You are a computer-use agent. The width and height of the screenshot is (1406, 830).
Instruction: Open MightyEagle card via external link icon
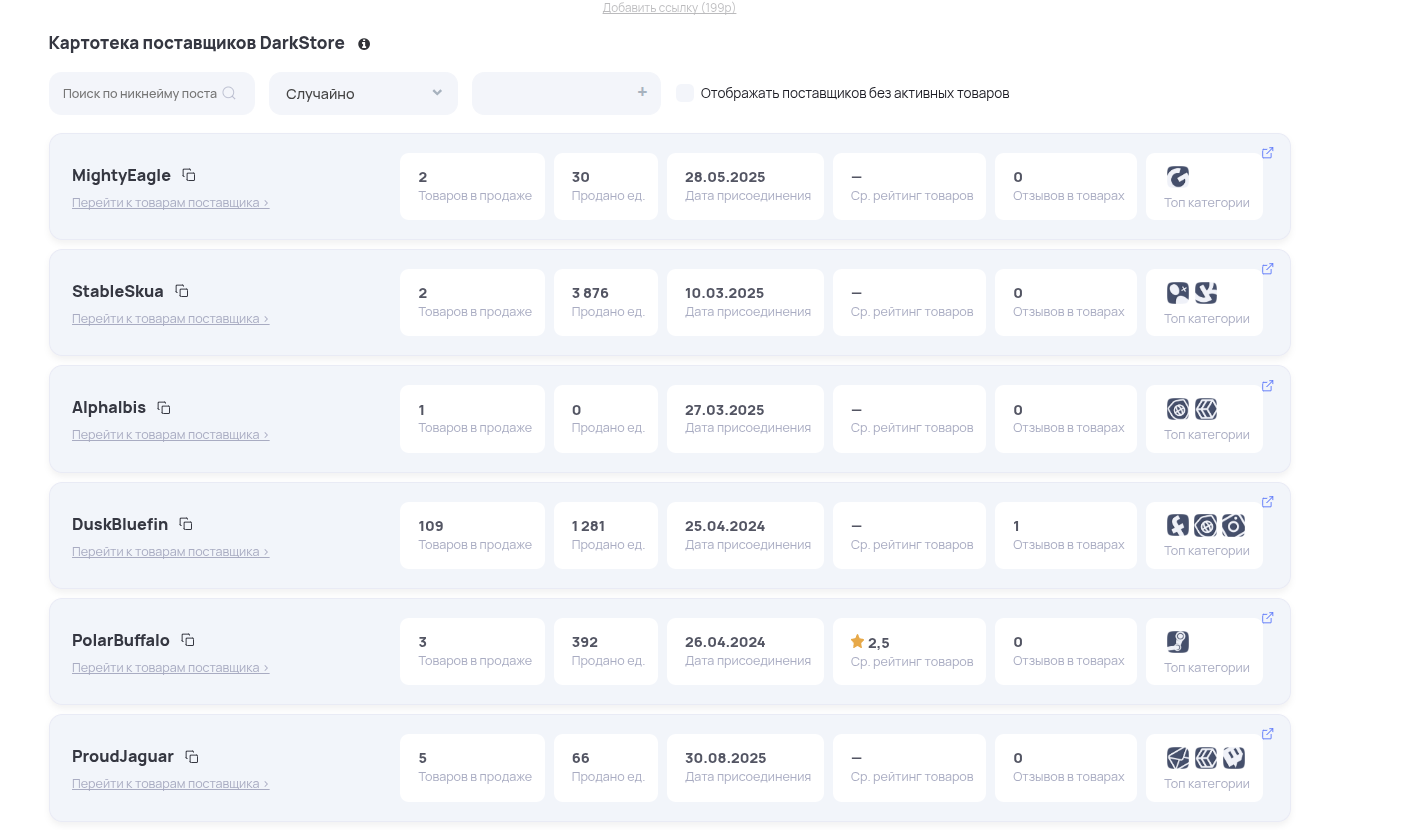click(x=1267, y=153)
